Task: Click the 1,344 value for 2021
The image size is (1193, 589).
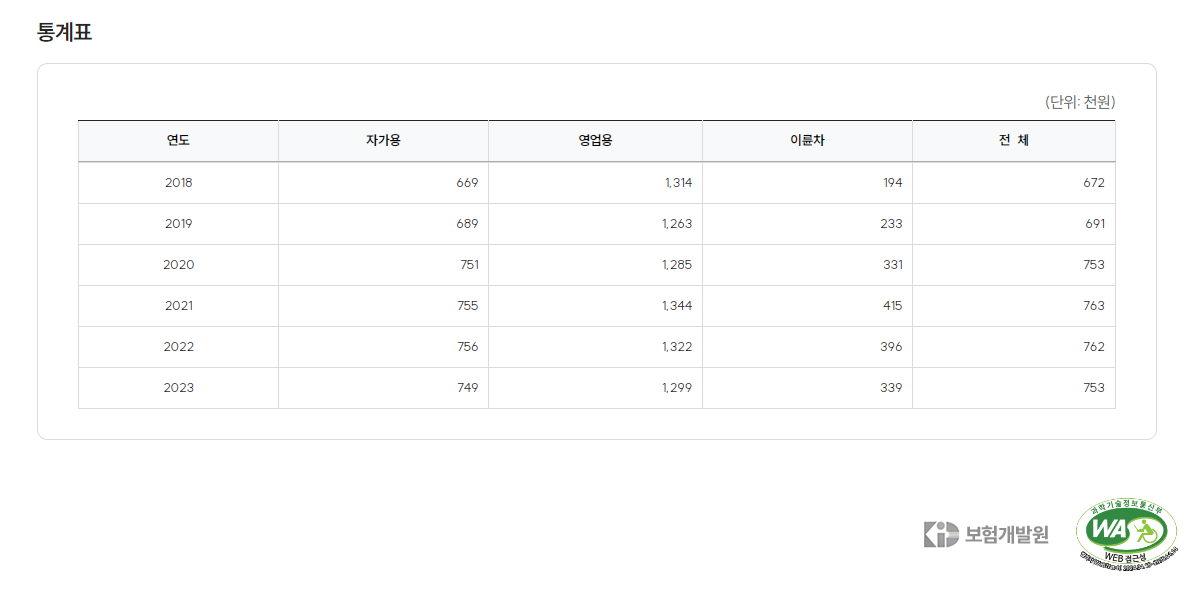Action: [677, 306]
